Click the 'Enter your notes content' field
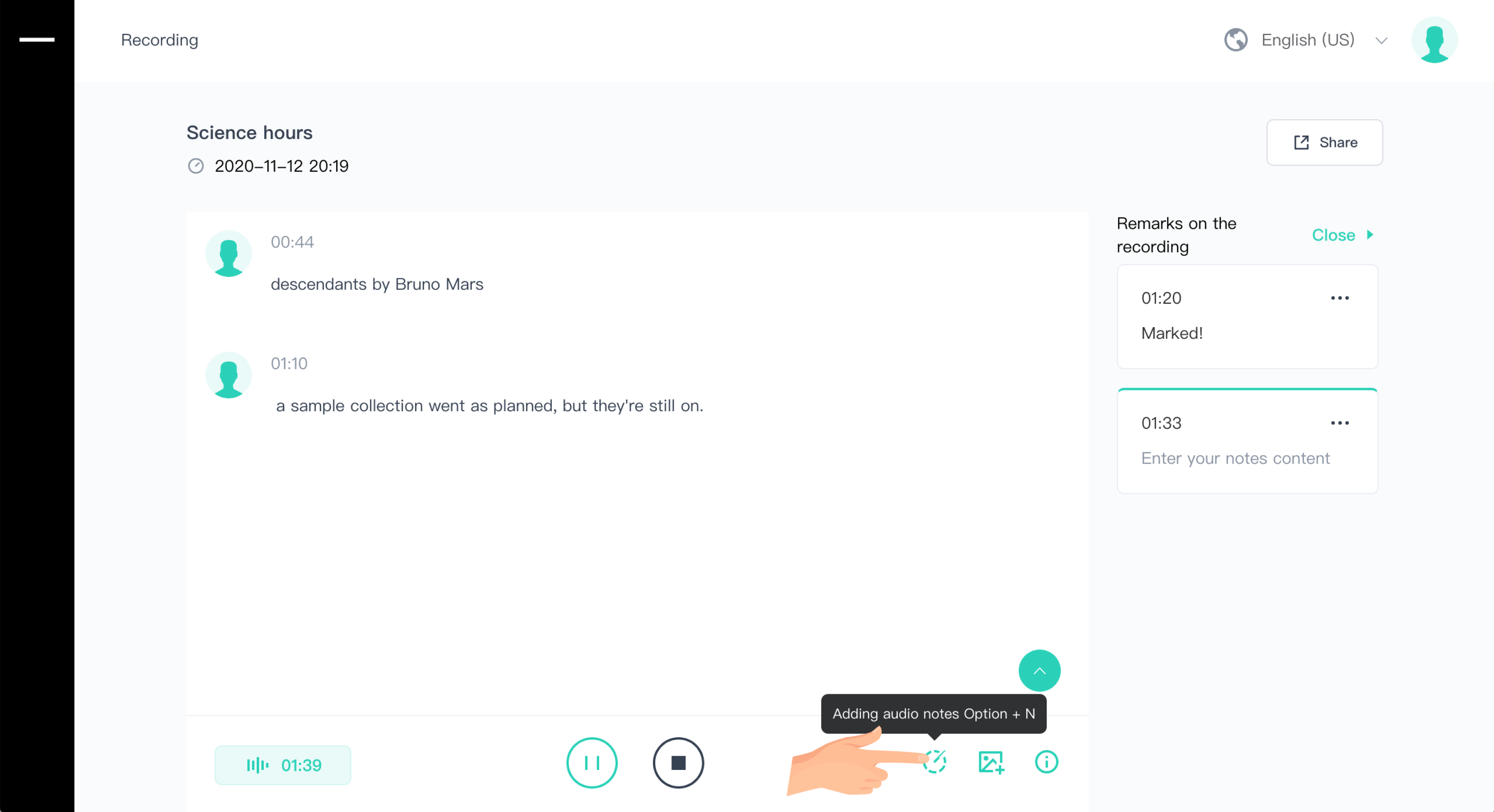This screenshot has height=812, width=1494. (1235, 458)
